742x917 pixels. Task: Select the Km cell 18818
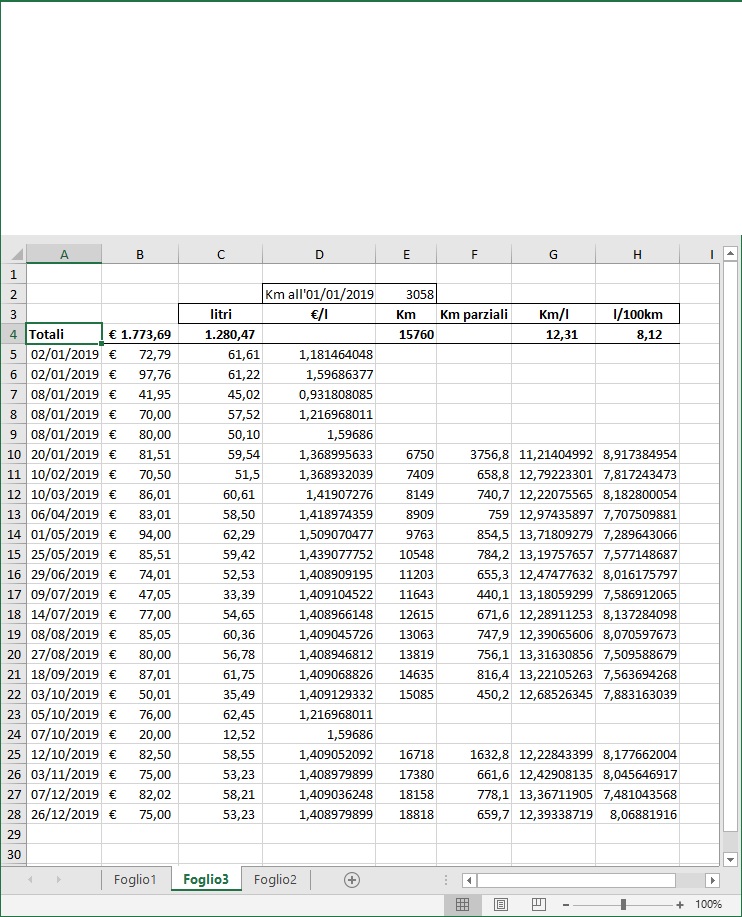[x=406, y=814]
